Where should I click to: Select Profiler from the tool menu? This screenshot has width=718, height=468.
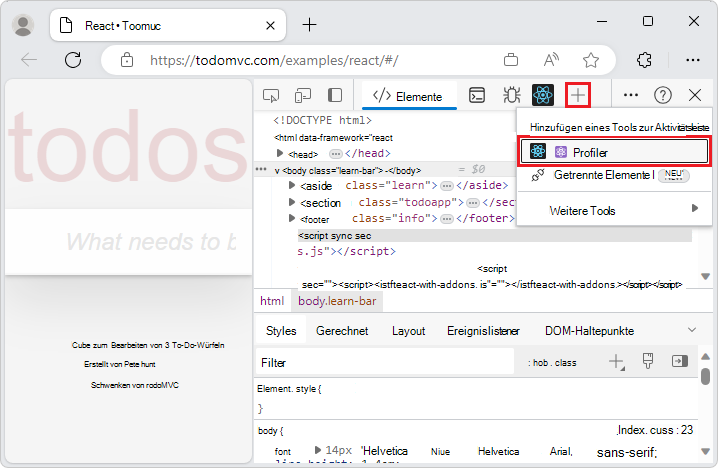pos(615,152)
